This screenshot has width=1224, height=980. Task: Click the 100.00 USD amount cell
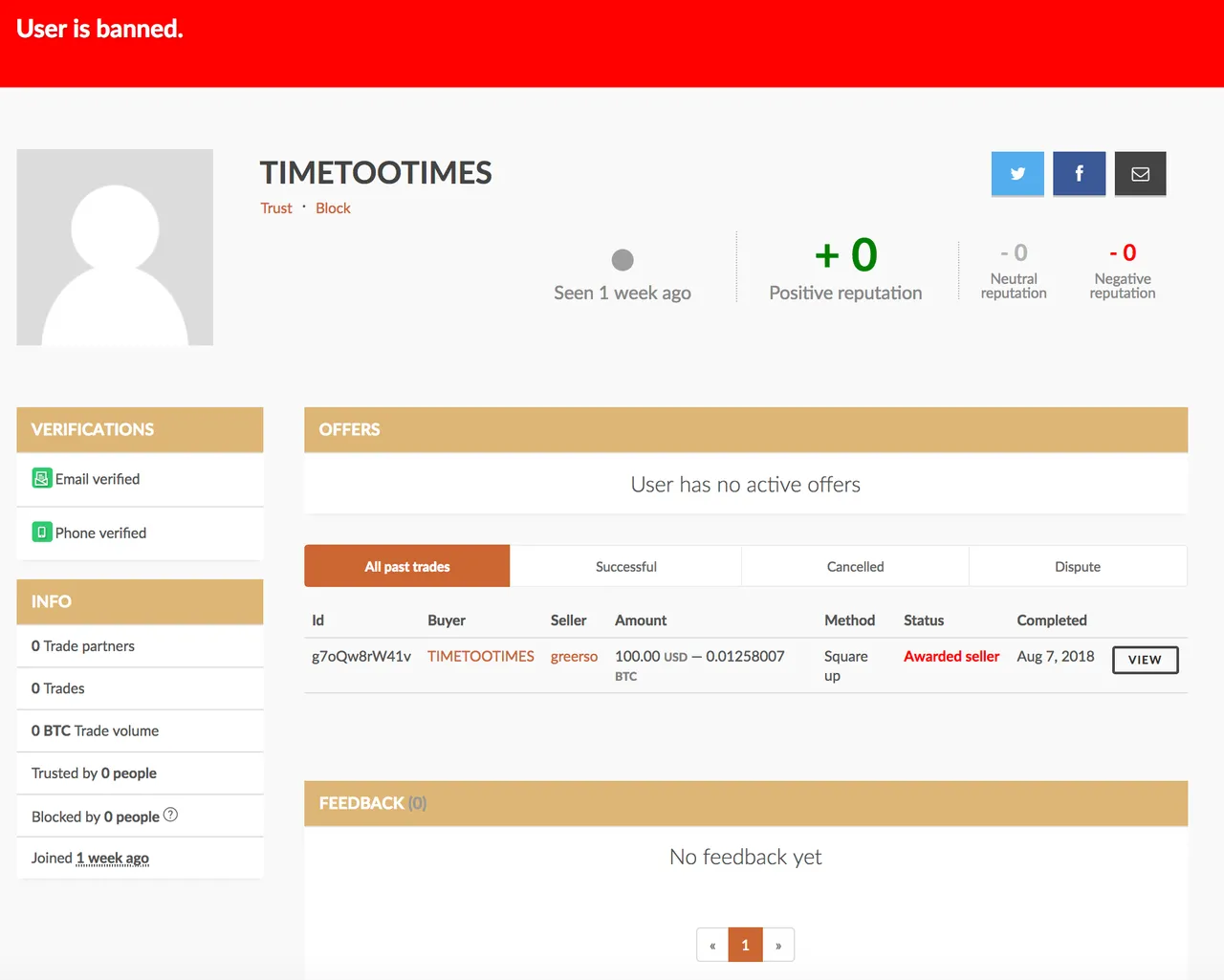(700, 664)
